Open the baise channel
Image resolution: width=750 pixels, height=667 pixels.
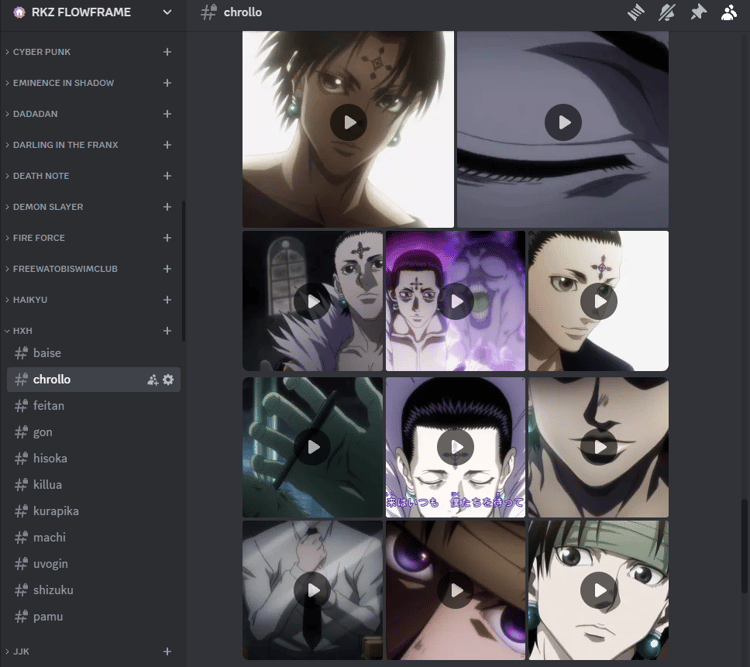coord(94,353)
